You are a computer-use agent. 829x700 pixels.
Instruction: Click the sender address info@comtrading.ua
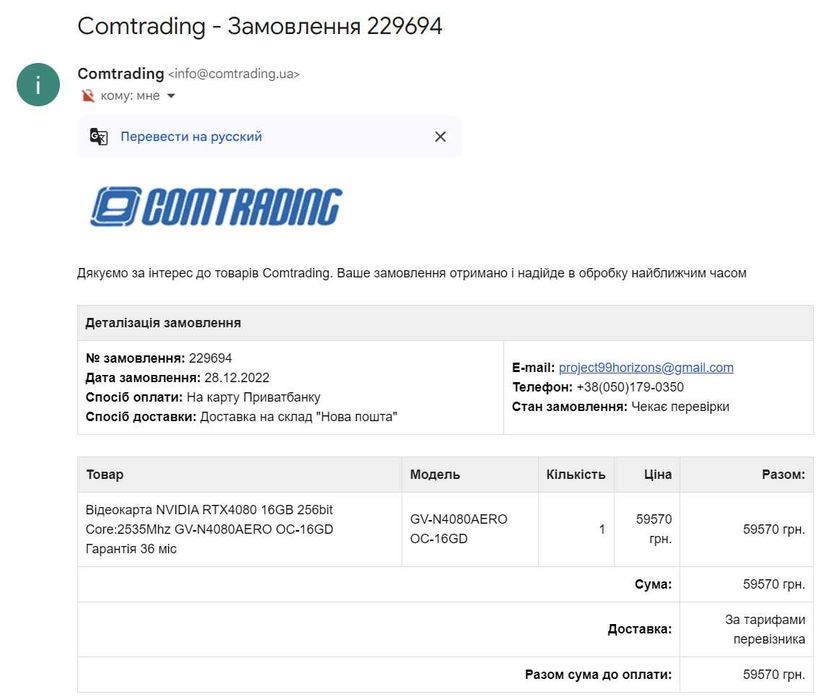click(x=234, y=74)
